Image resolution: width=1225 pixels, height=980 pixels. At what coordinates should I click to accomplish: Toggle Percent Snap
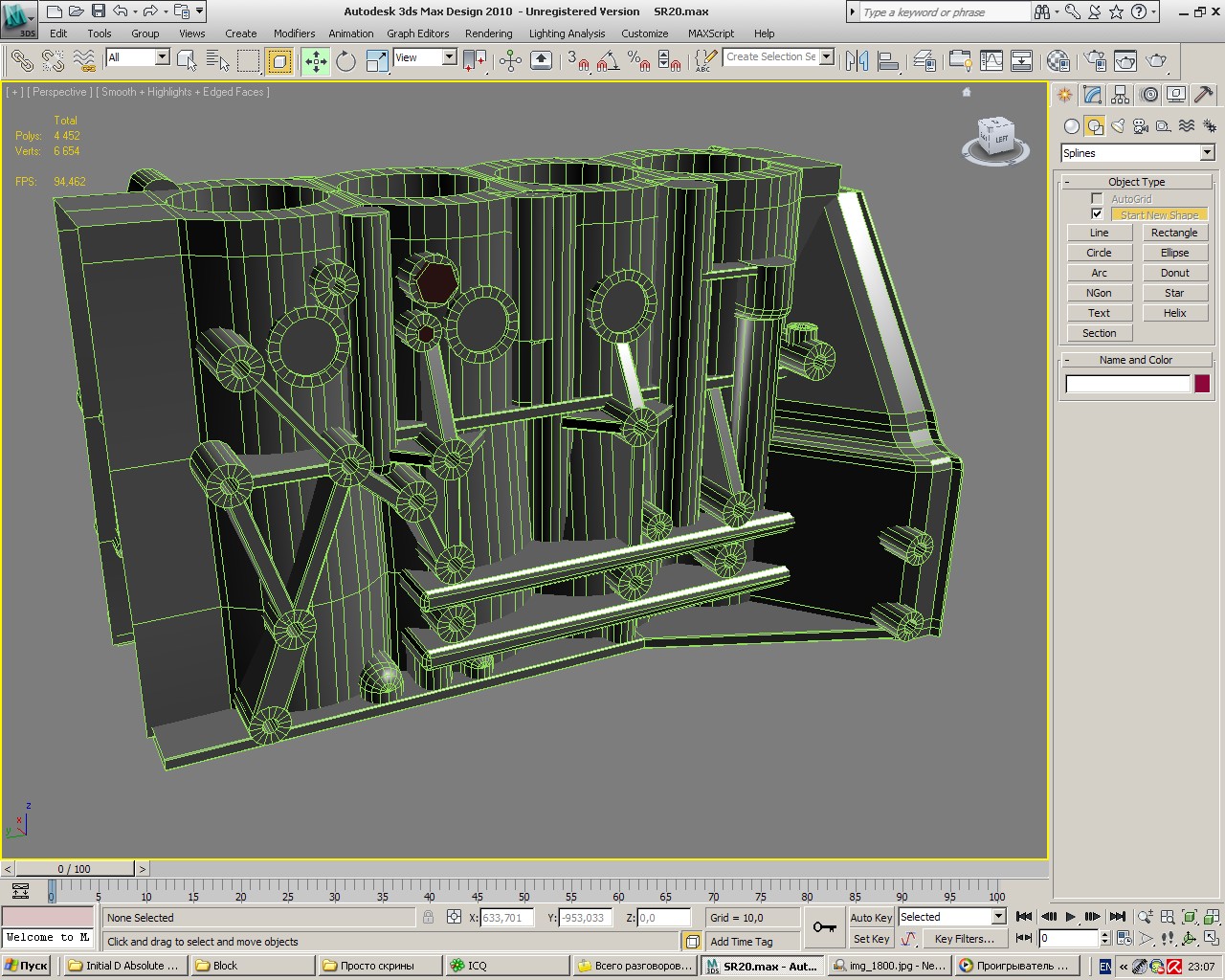[639, 61]
